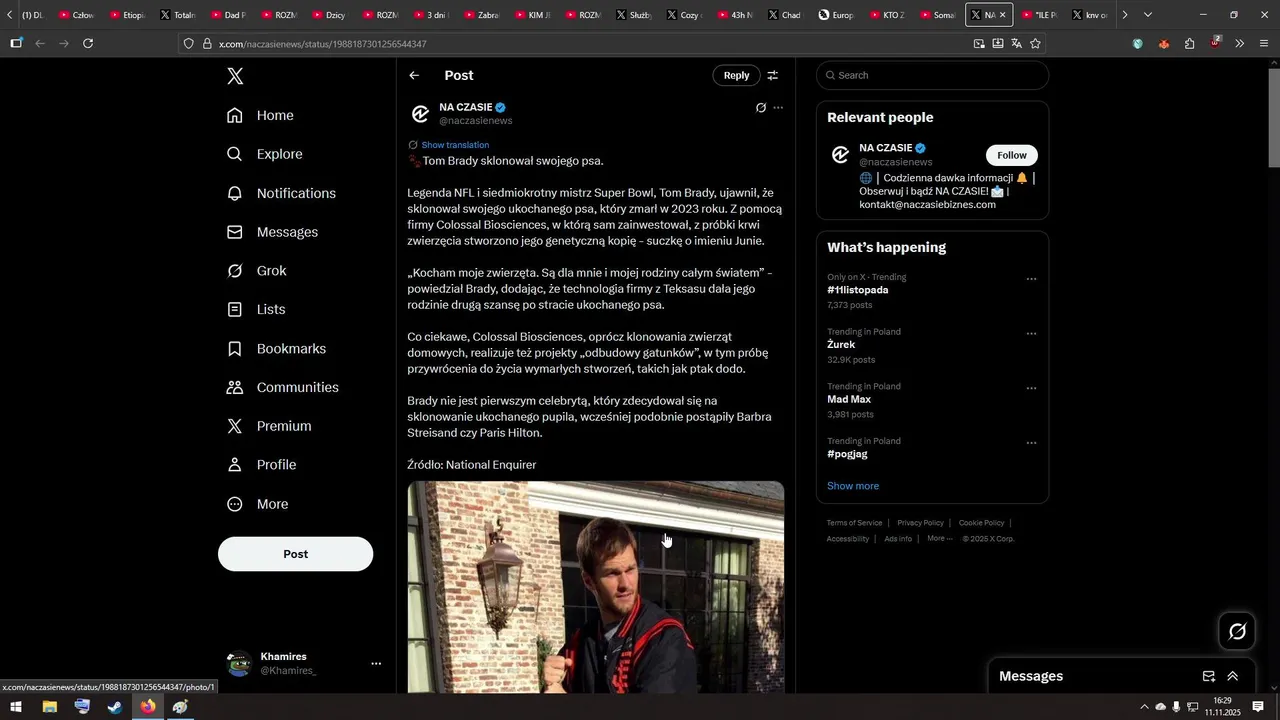Viewport: 1280px width, 720px height.
Task: Open the three-dot menu on the post
Action: point(778,107)
